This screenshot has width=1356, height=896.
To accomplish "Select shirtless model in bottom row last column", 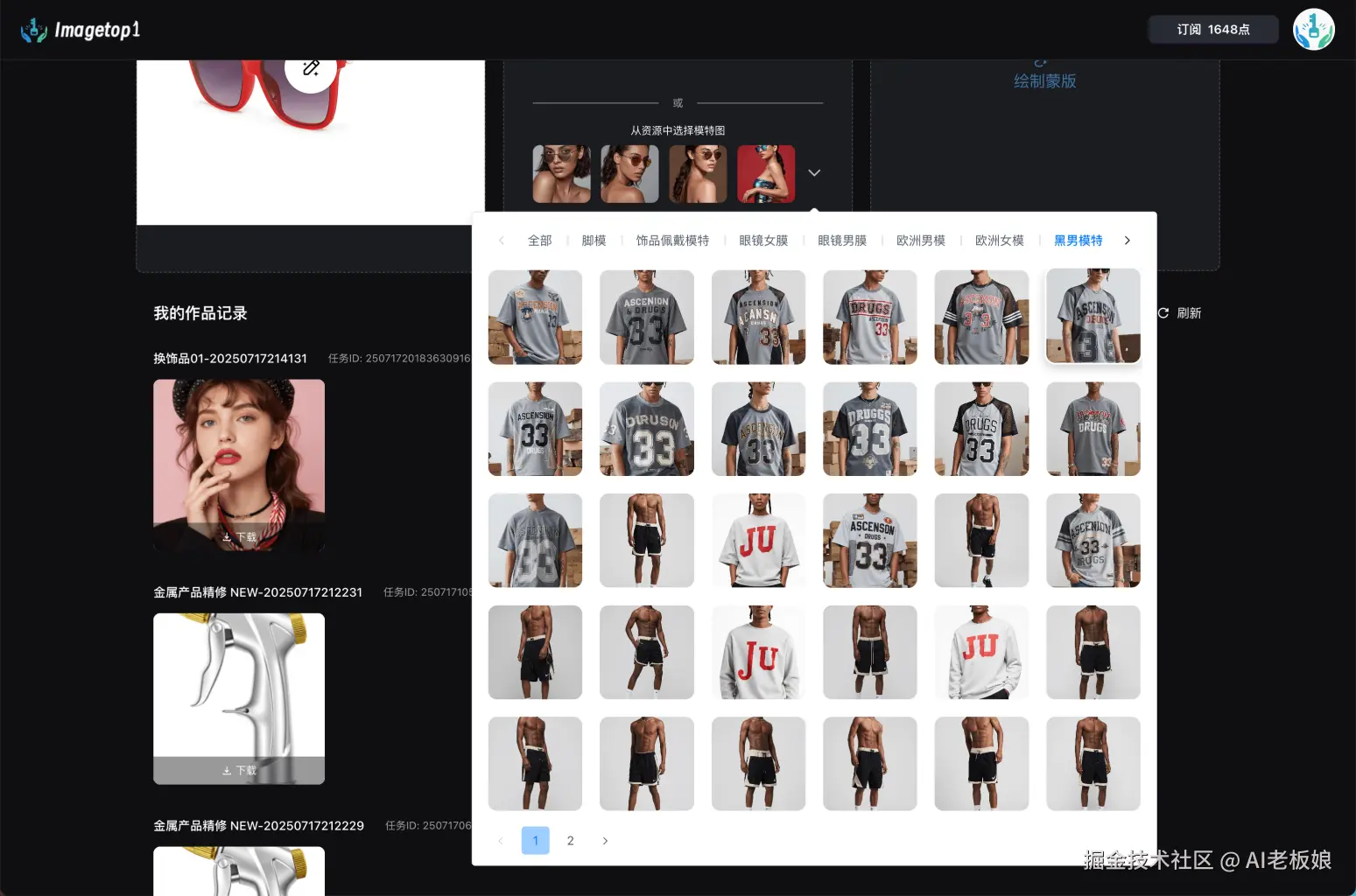I will point(1093,764).
